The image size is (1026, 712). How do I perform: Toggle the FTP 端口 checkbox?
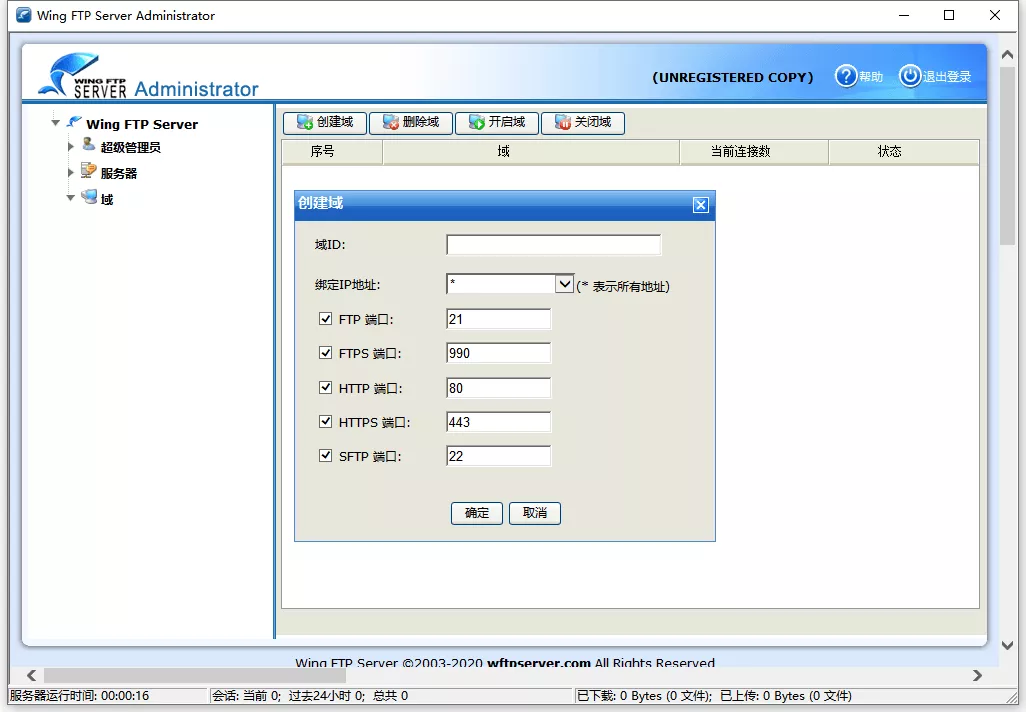pyautogui.click(x=325, y=318)
